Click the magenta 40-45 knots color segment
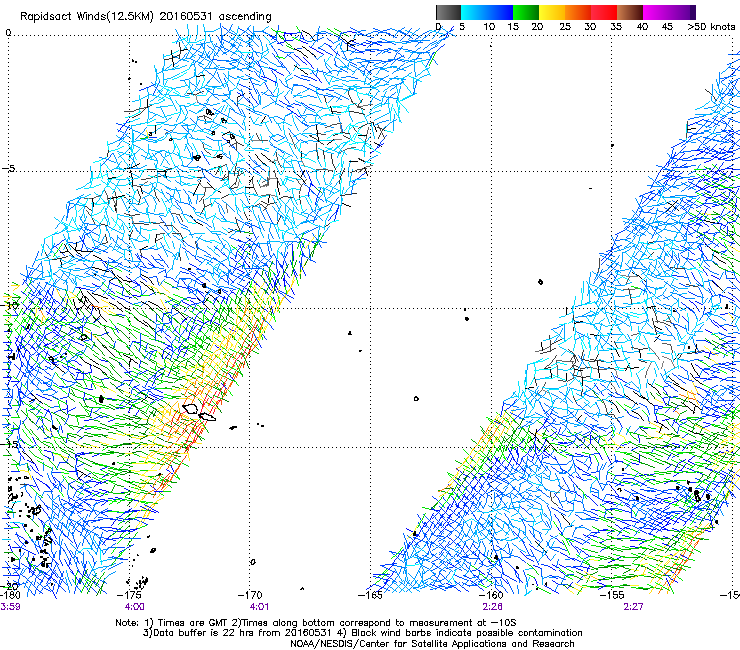The image size is (740, 650). 656,12
